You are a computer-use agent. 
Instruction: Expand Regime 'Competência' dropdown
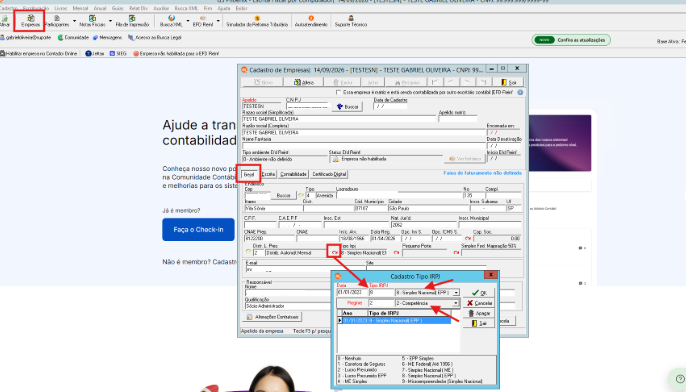456,303
